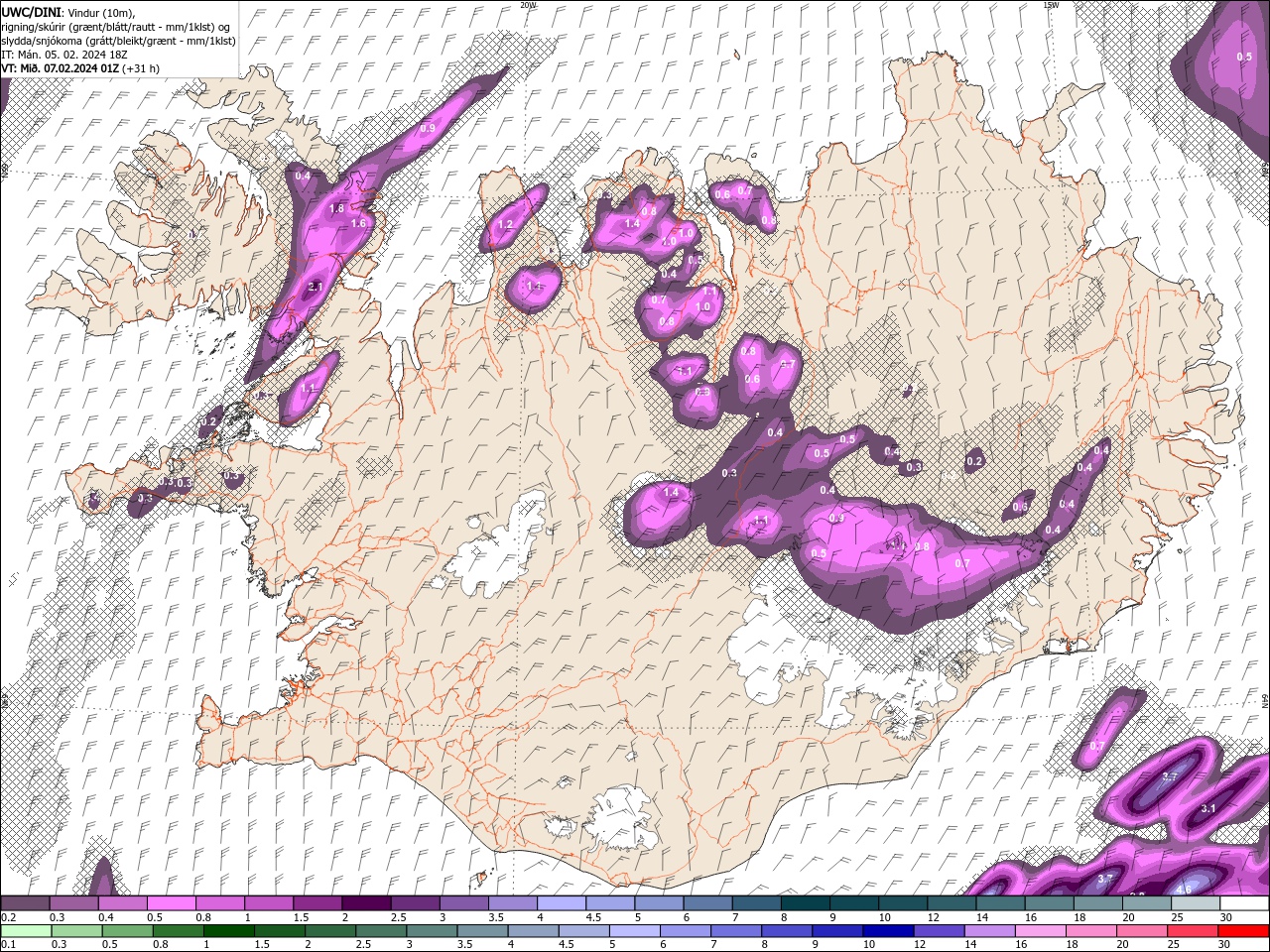1270x952 pixels.
Task: Pick the snow scale swatch between 4 and 4.5
Action: 560,902
